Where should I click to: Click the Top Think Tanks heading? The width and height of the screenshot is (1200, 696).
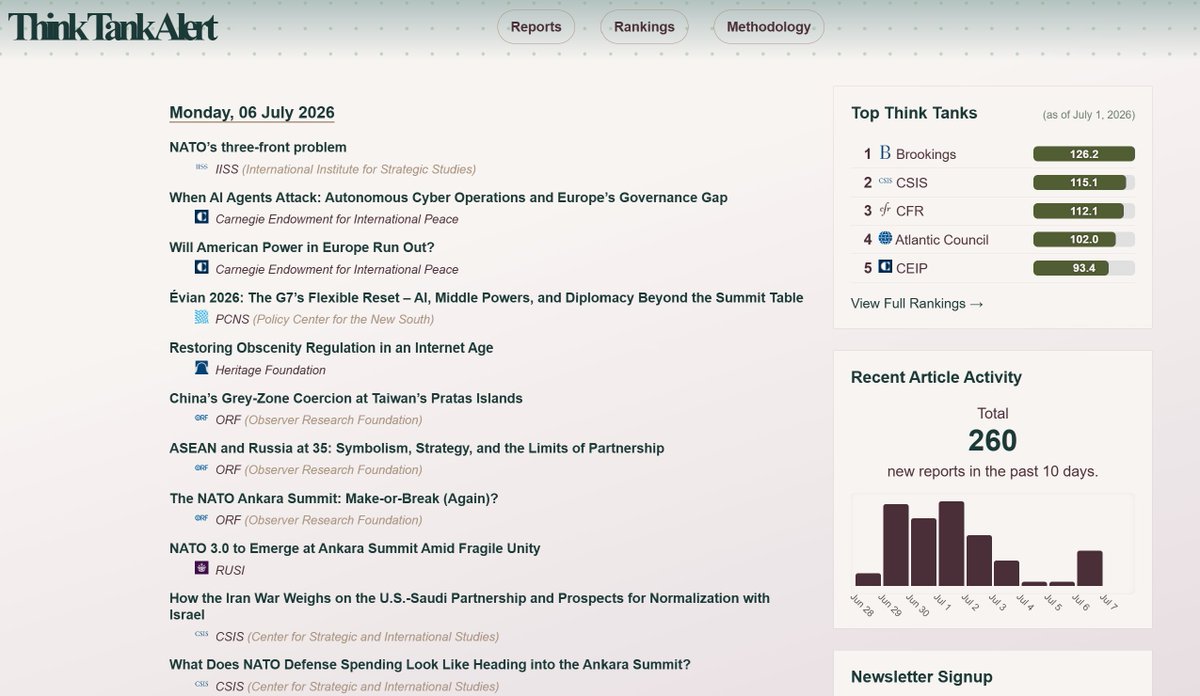click(x=914, y=113)
